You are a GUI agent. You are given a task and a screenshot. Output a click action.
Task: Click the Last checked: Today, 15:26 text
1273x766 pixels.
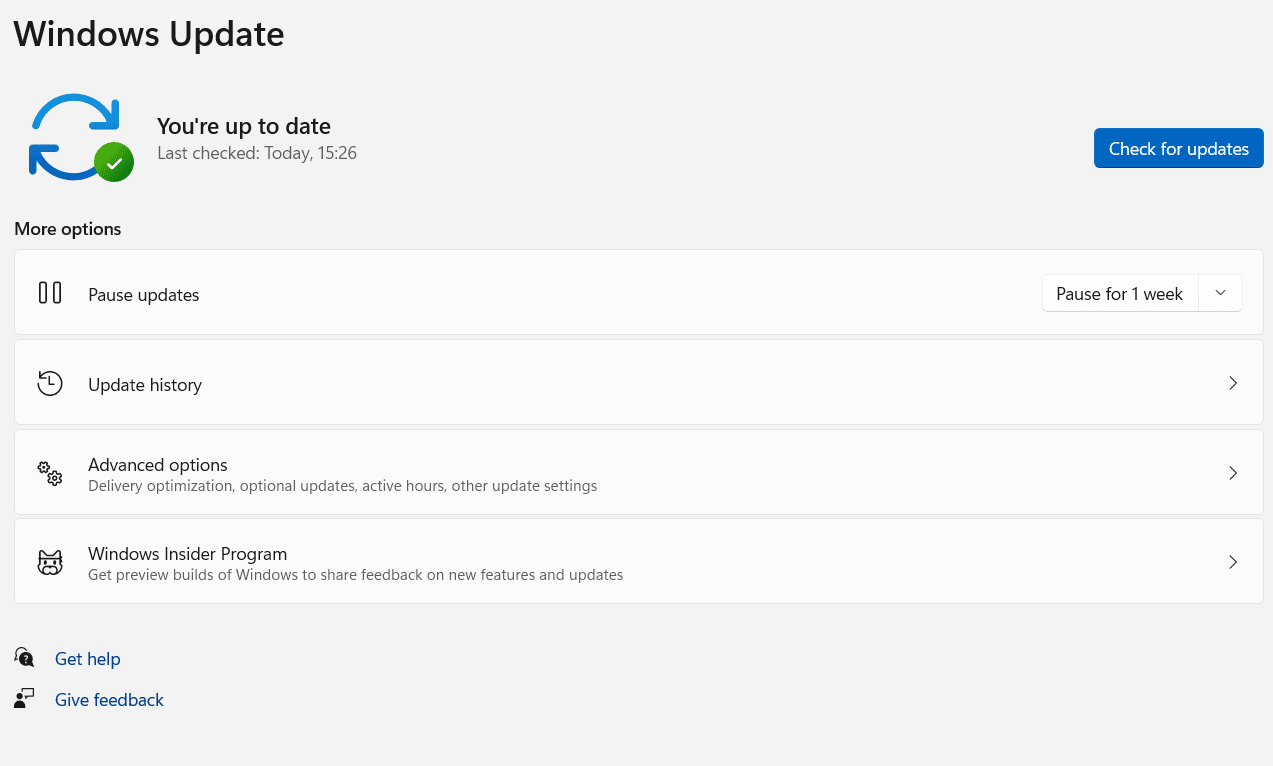click(257, 153)
